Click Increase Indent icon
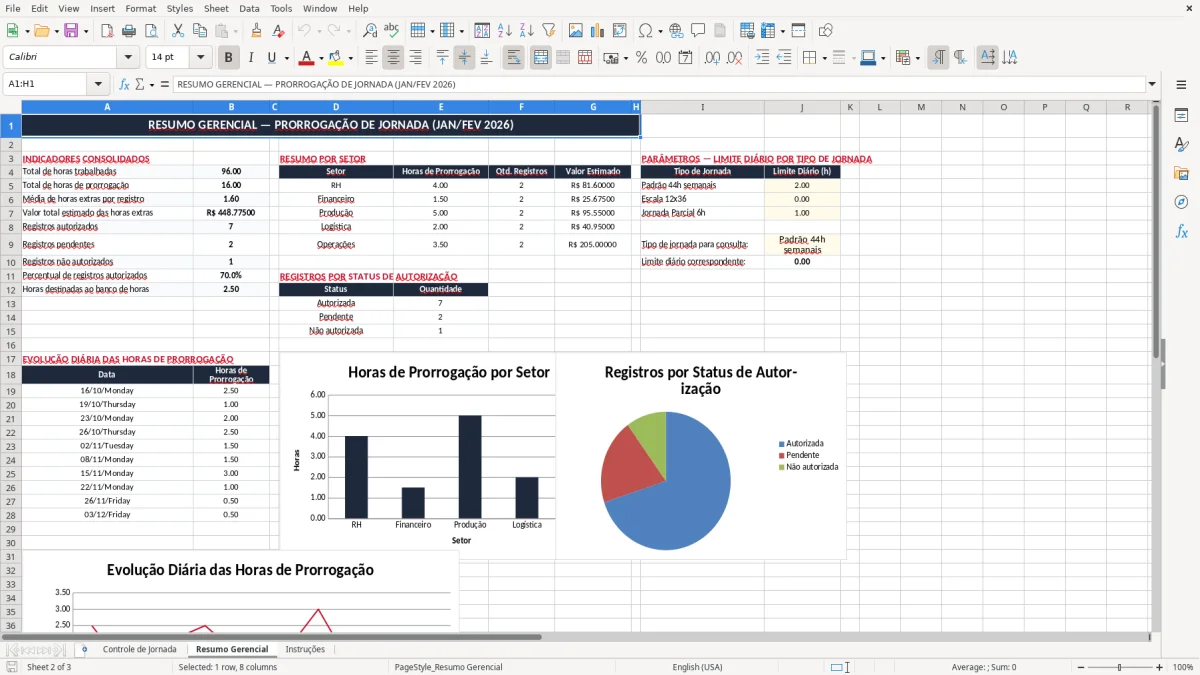The image size is (1200, 675). (x=762, y=58)
